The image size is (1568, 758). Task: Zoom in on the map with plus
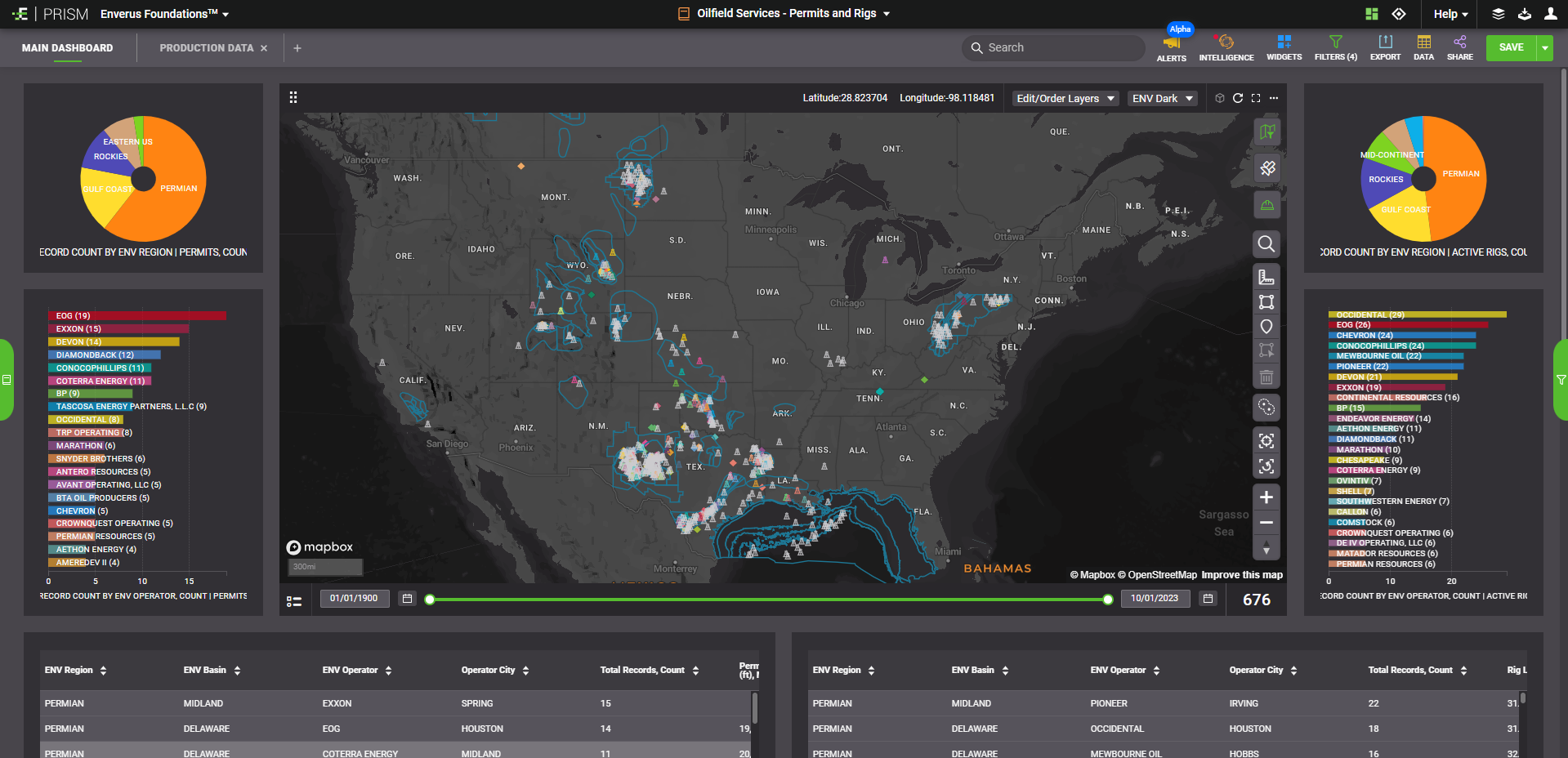tap(1266, 497)
